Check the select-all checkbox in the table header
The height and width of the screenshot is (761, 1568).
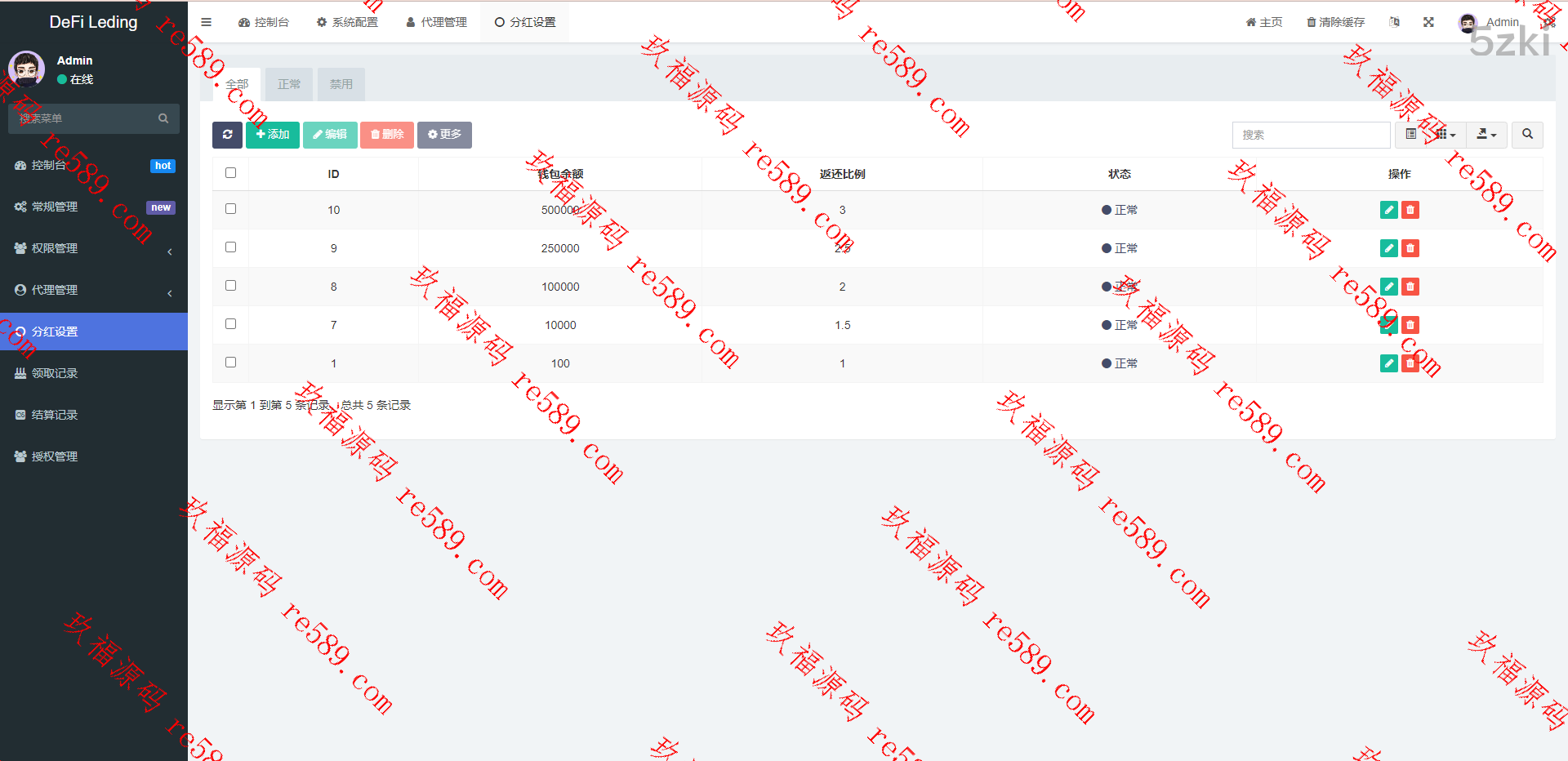click(x=230, y=173)
